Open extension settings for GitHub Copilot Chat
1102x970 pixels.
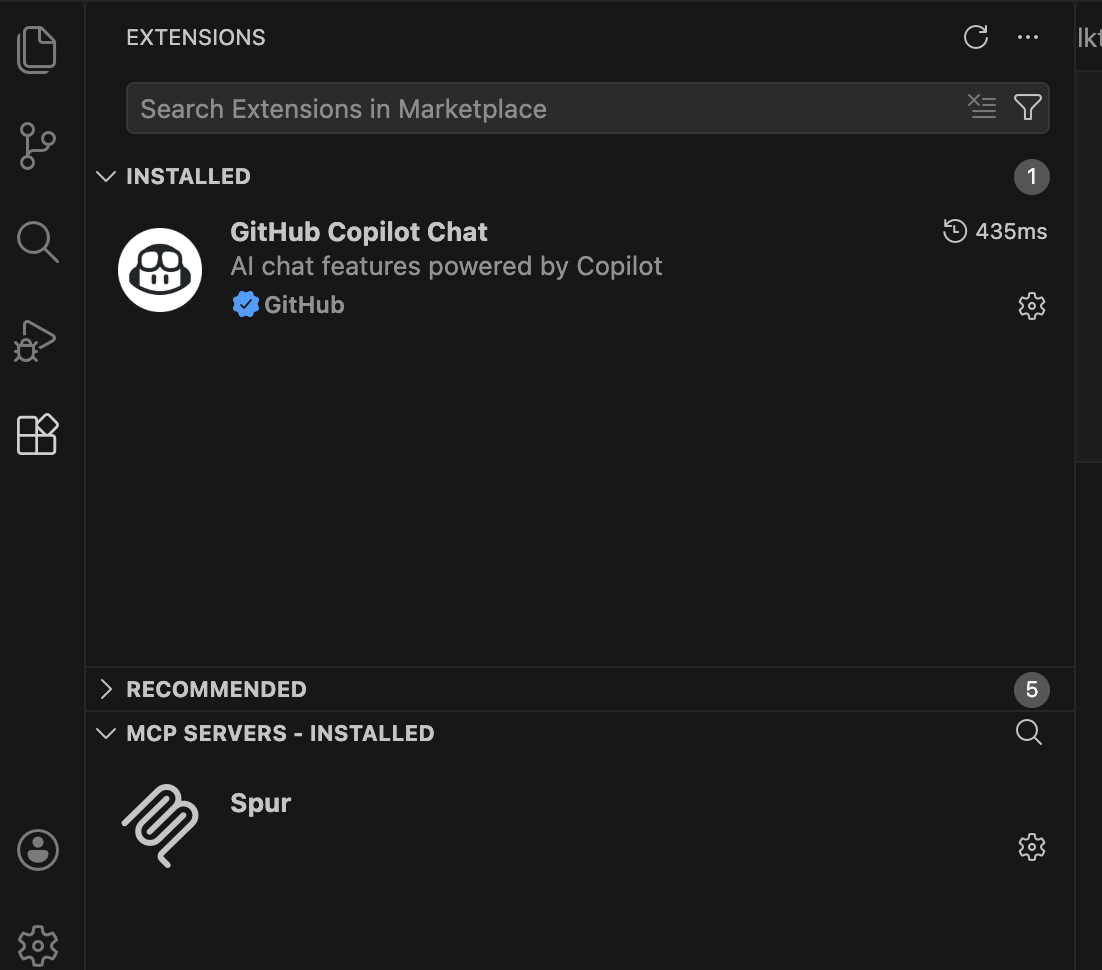pos(1031,306)
